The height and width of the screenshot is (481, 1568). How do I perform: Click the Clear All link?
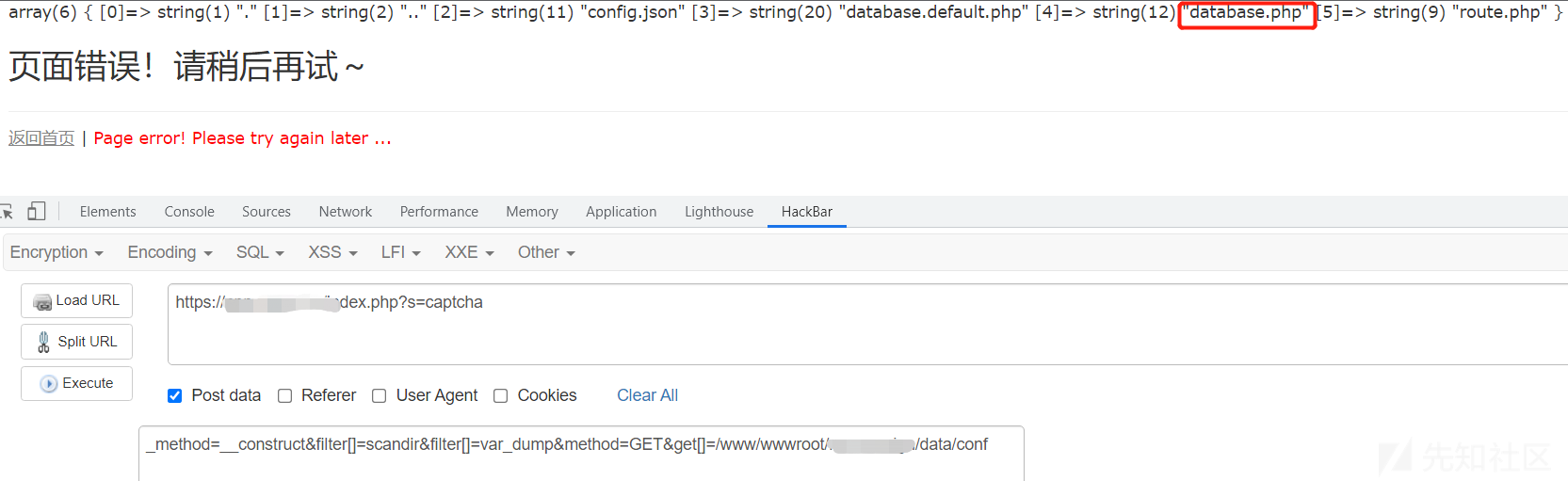pyautogui.click(x=647, y=395)
